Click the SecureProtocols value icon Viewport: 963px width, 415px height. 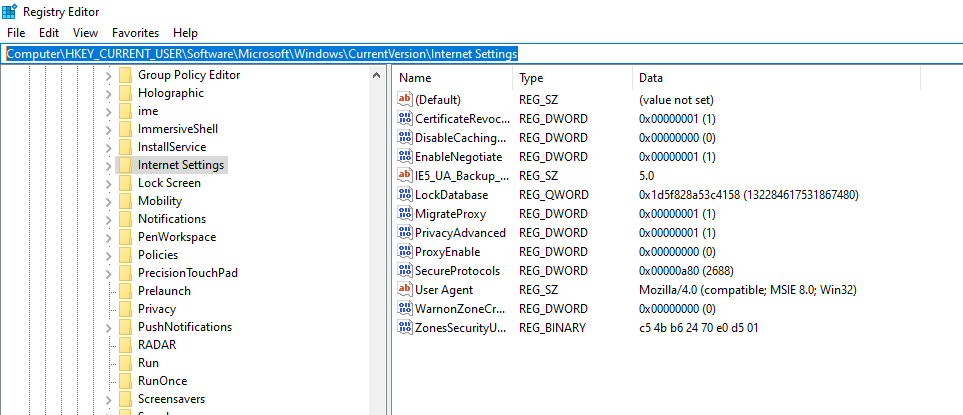405,271
